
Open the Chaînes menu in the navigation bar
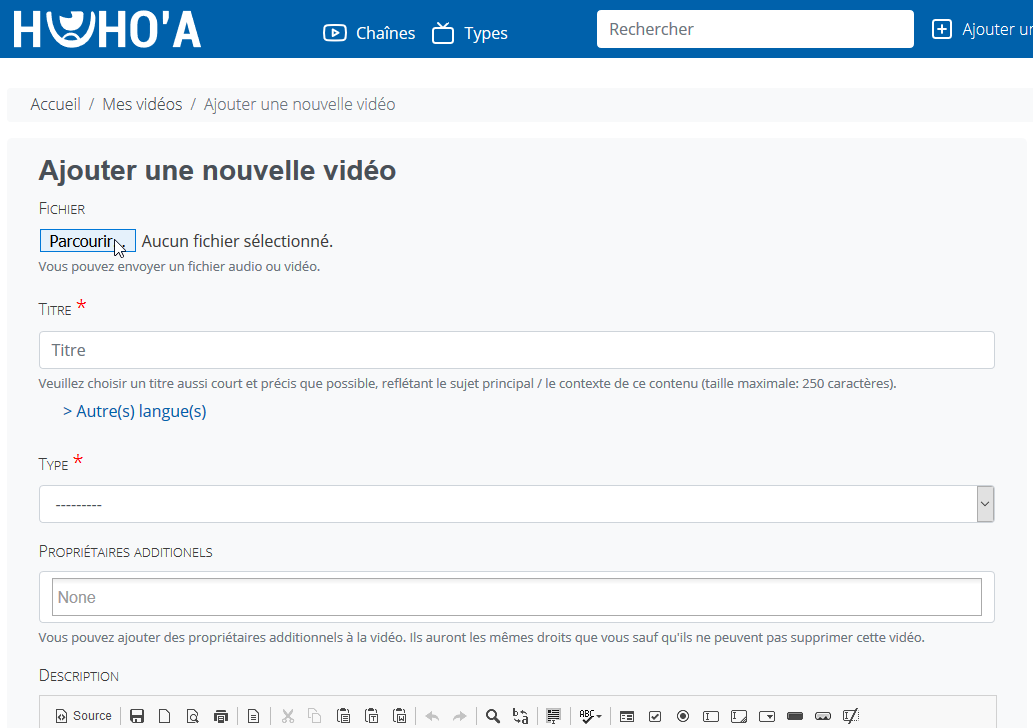tap(368, 32)
